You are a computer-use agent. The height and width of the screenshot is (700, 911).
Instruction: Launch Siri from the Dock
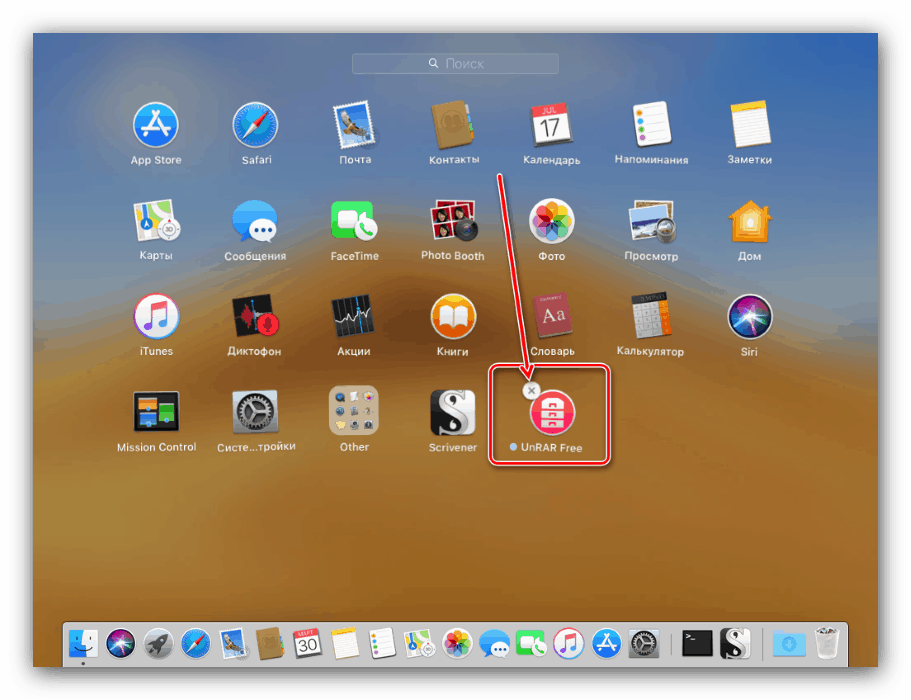(x=121, y=644)
